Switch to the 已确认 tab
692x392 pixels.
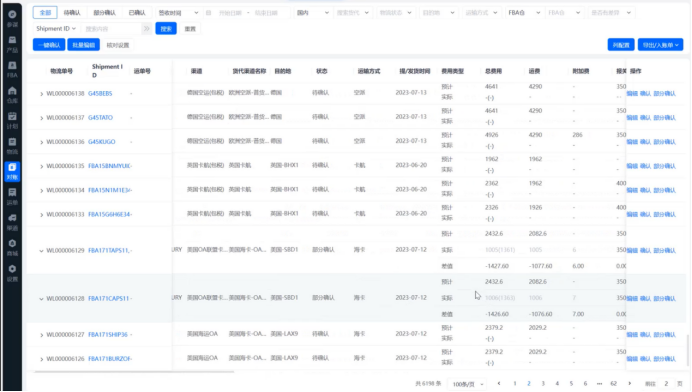(137, 13)
